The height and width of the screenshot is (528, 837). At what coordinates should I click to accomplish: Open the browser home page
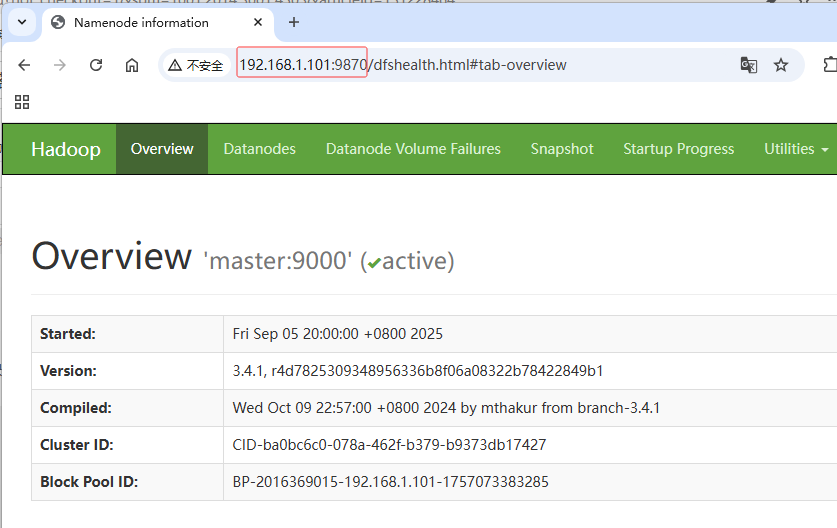(132, 65)
